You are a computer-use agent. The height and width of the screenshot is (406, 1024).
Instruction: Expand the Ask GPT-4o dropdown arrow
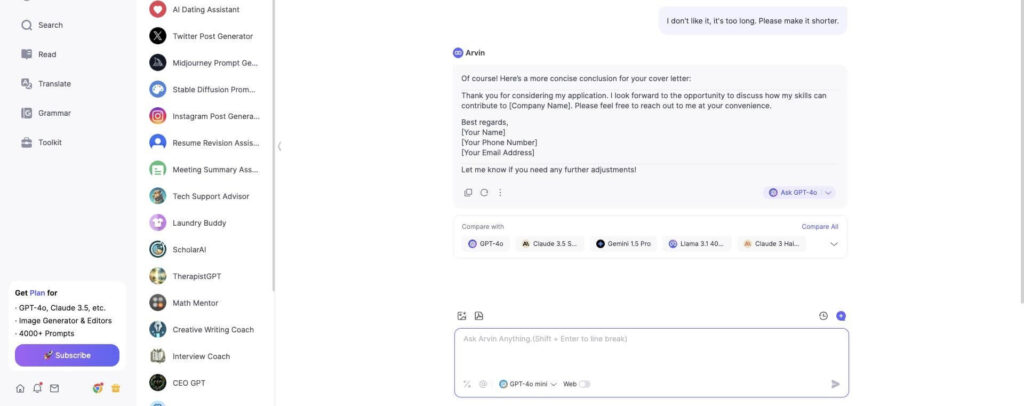coord(828,193)
